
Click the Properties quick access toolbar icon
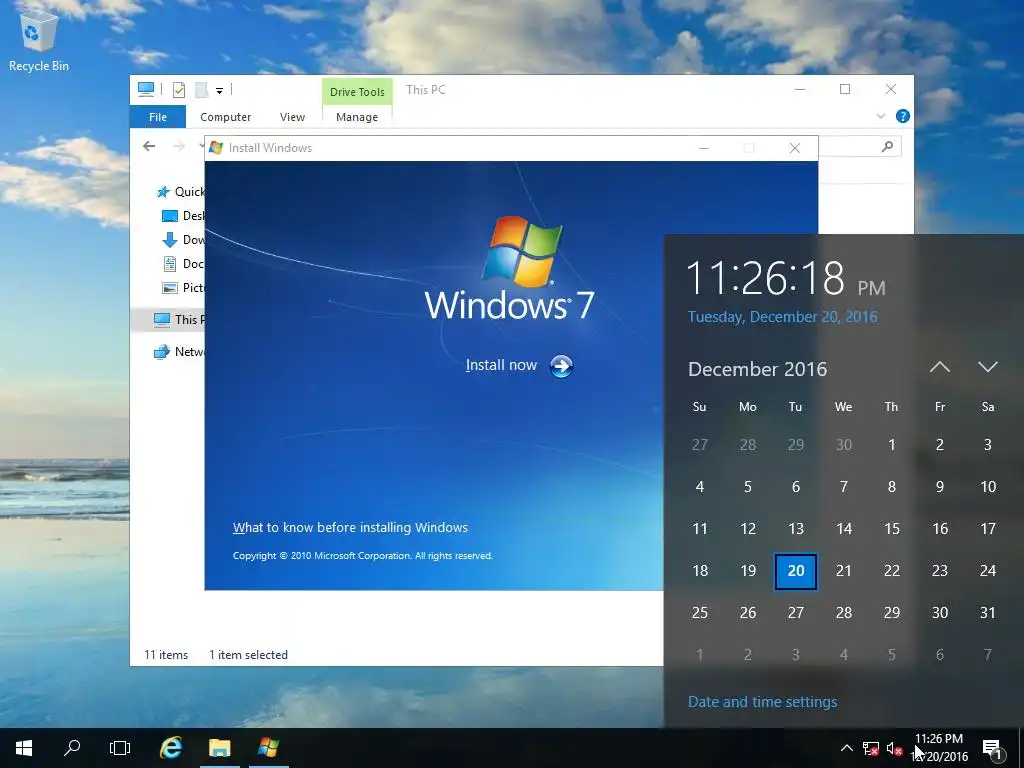[x=179, y=90]
